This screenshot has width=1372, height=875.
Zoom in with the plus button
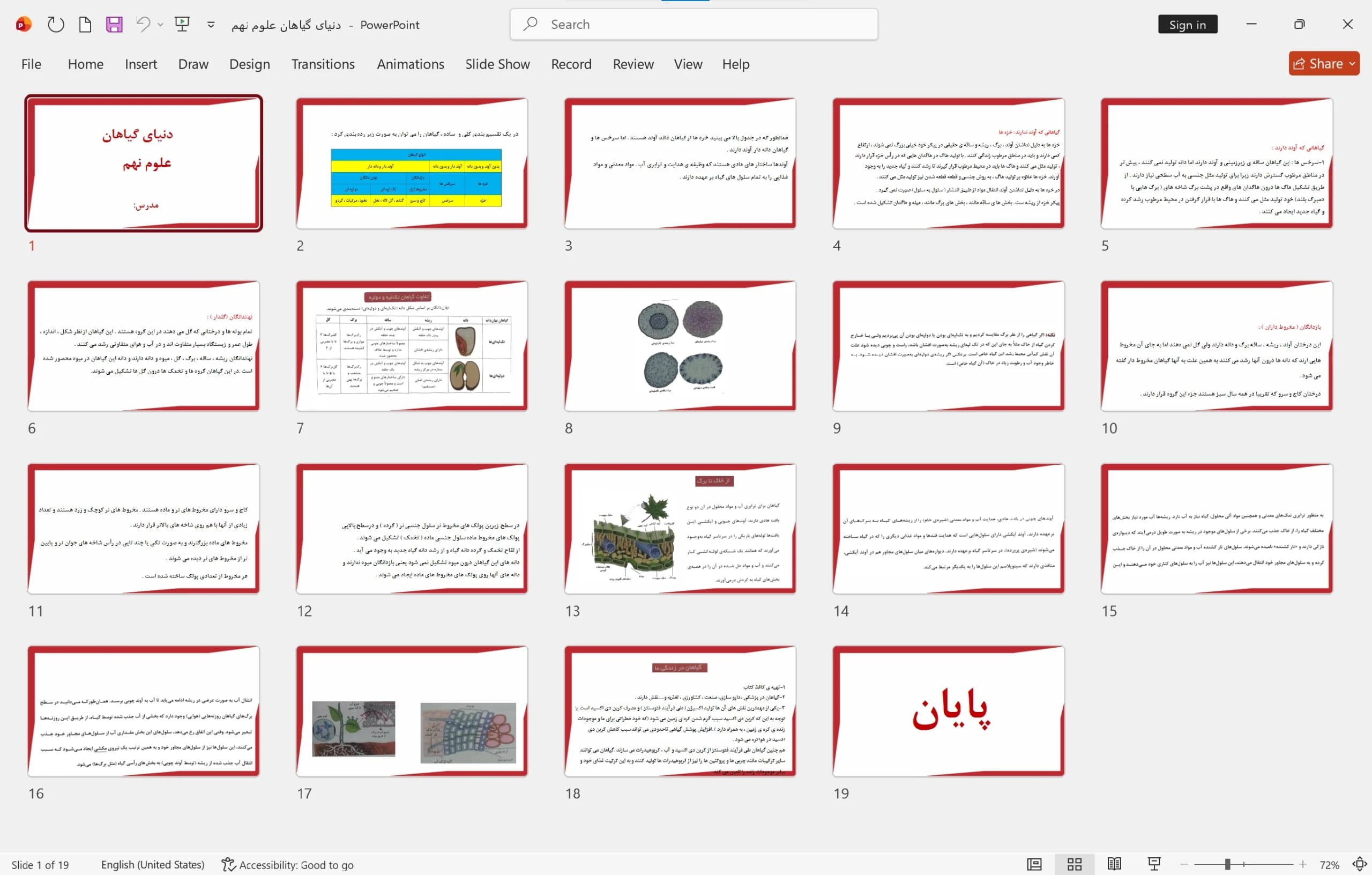pyautogui.click(x=1302, y=864)
